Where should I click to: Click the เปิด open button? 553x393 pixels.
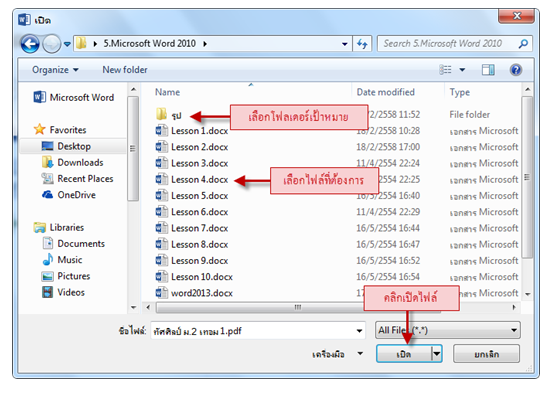[404, 354]
